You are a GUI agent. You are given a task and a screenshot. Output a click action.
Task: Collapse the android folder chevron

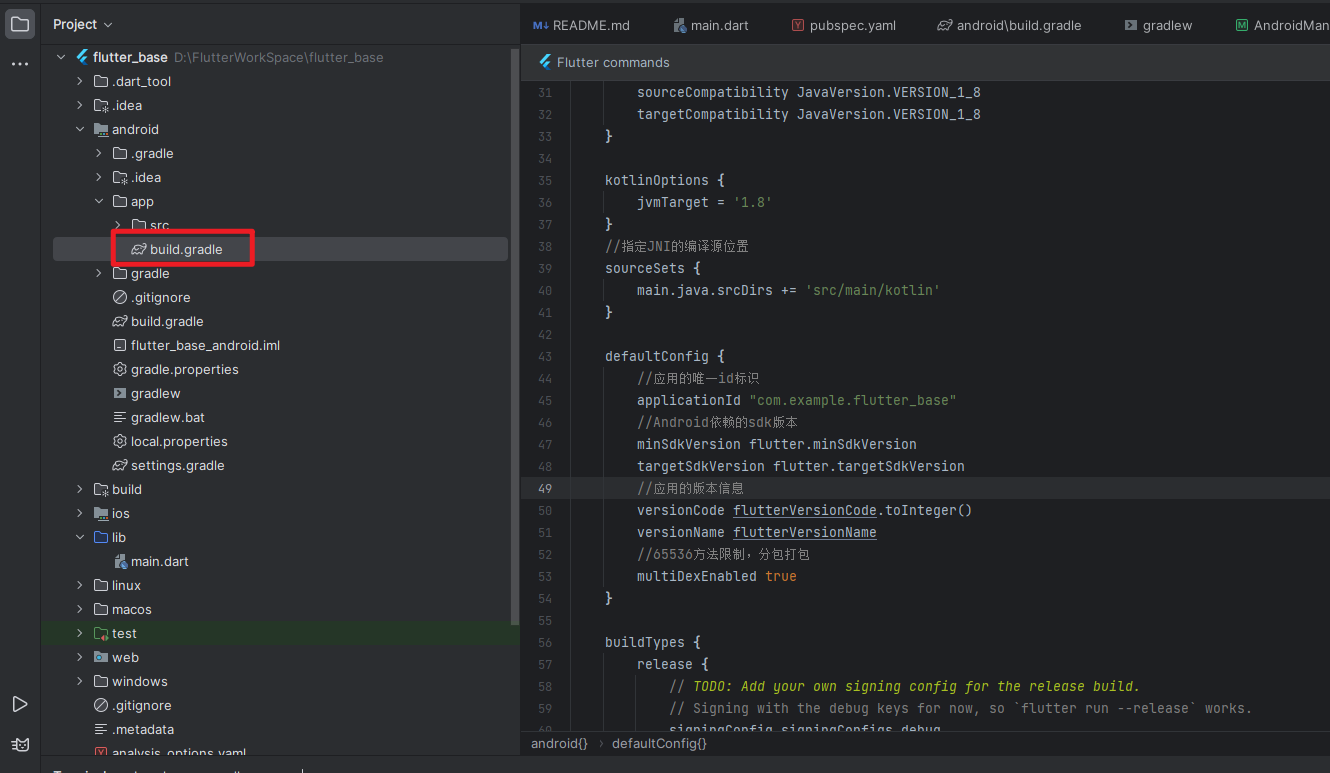click(x=80, y=129)
